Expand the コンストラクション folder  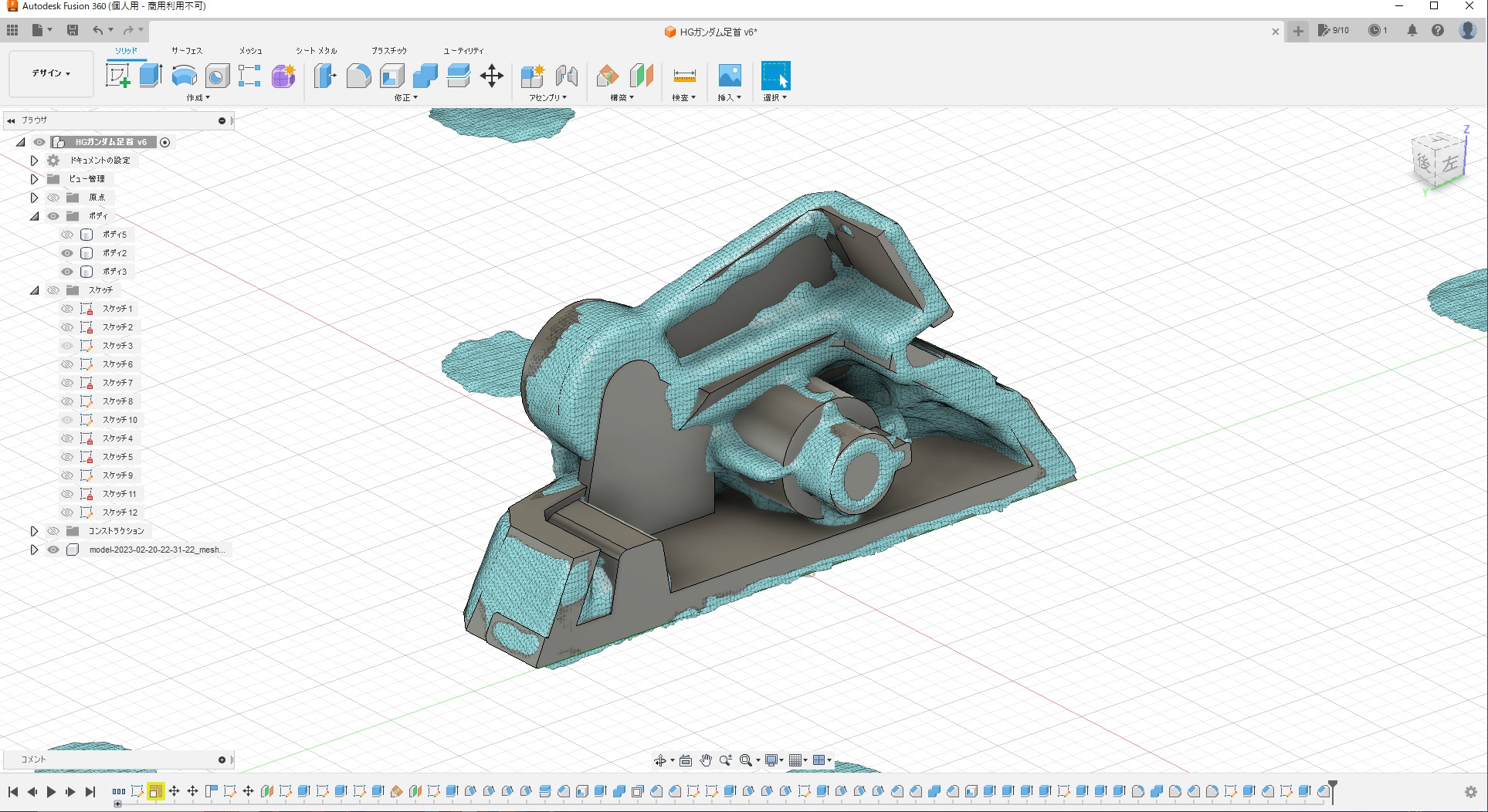tap(34, 531)
